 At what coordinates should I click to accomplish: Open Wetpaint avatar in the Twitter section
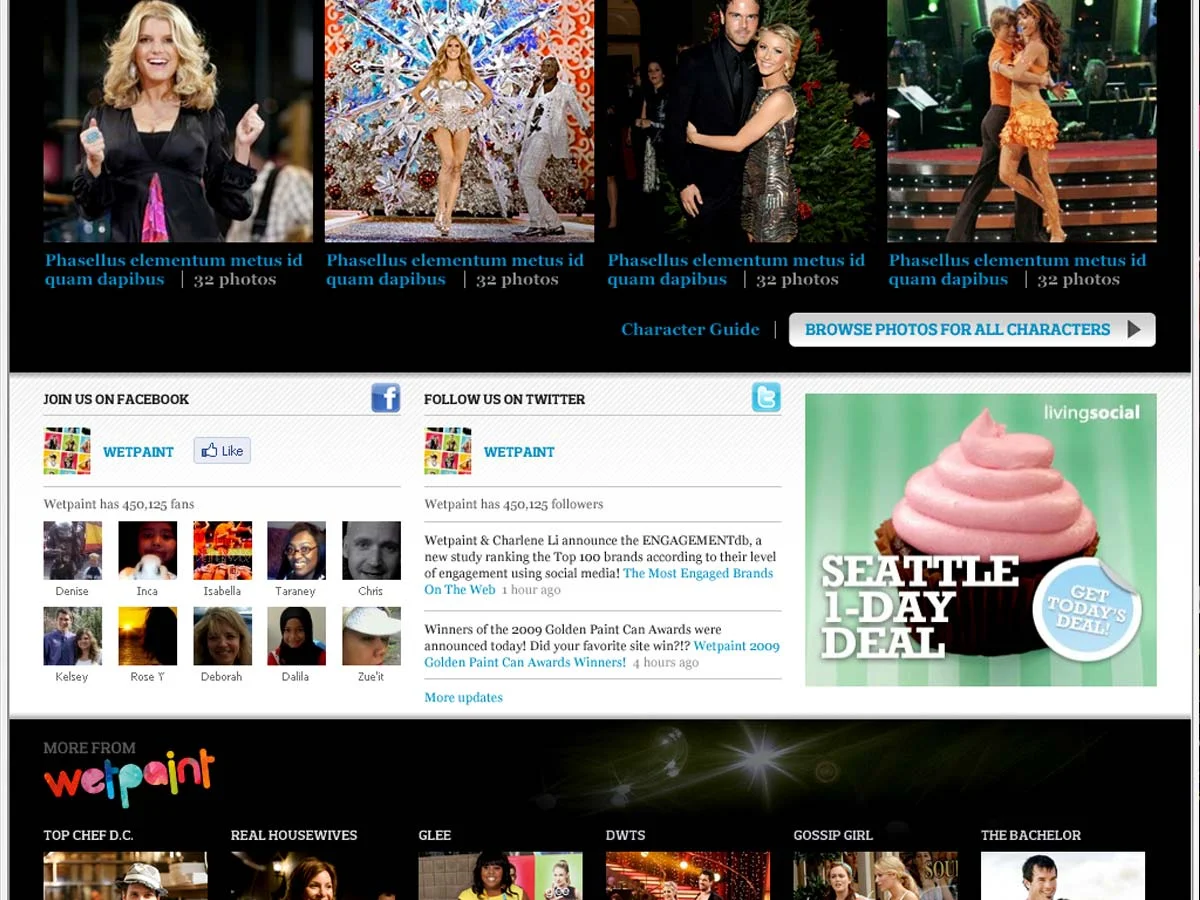point(448,451)
